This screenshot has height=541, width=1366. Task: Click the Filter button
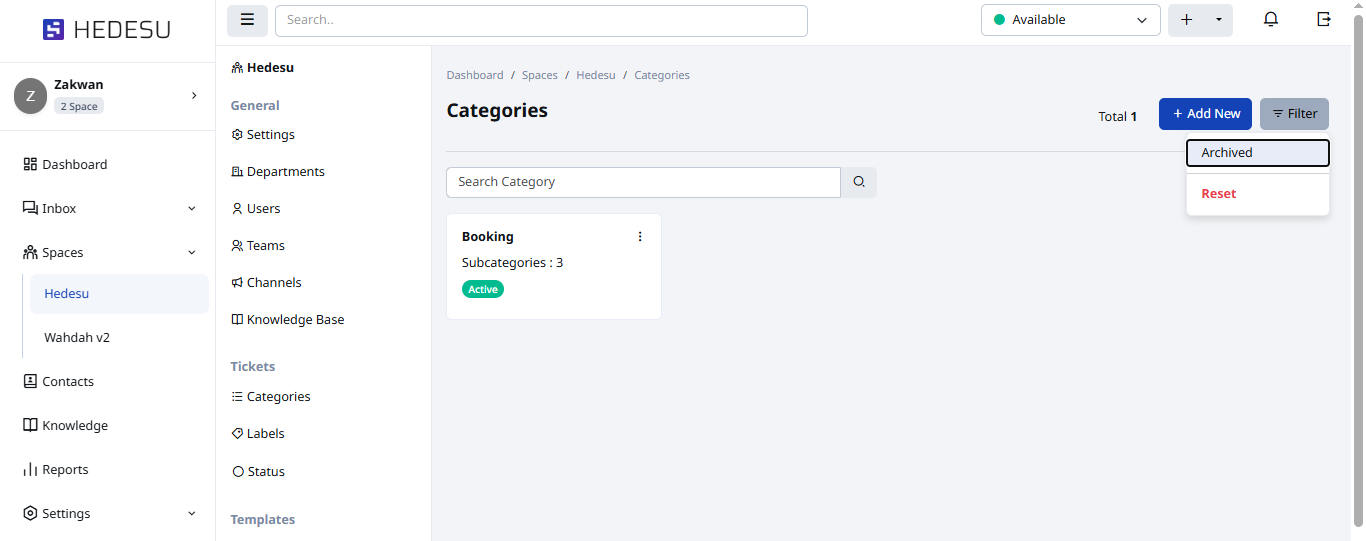(x=1294, y=114)
